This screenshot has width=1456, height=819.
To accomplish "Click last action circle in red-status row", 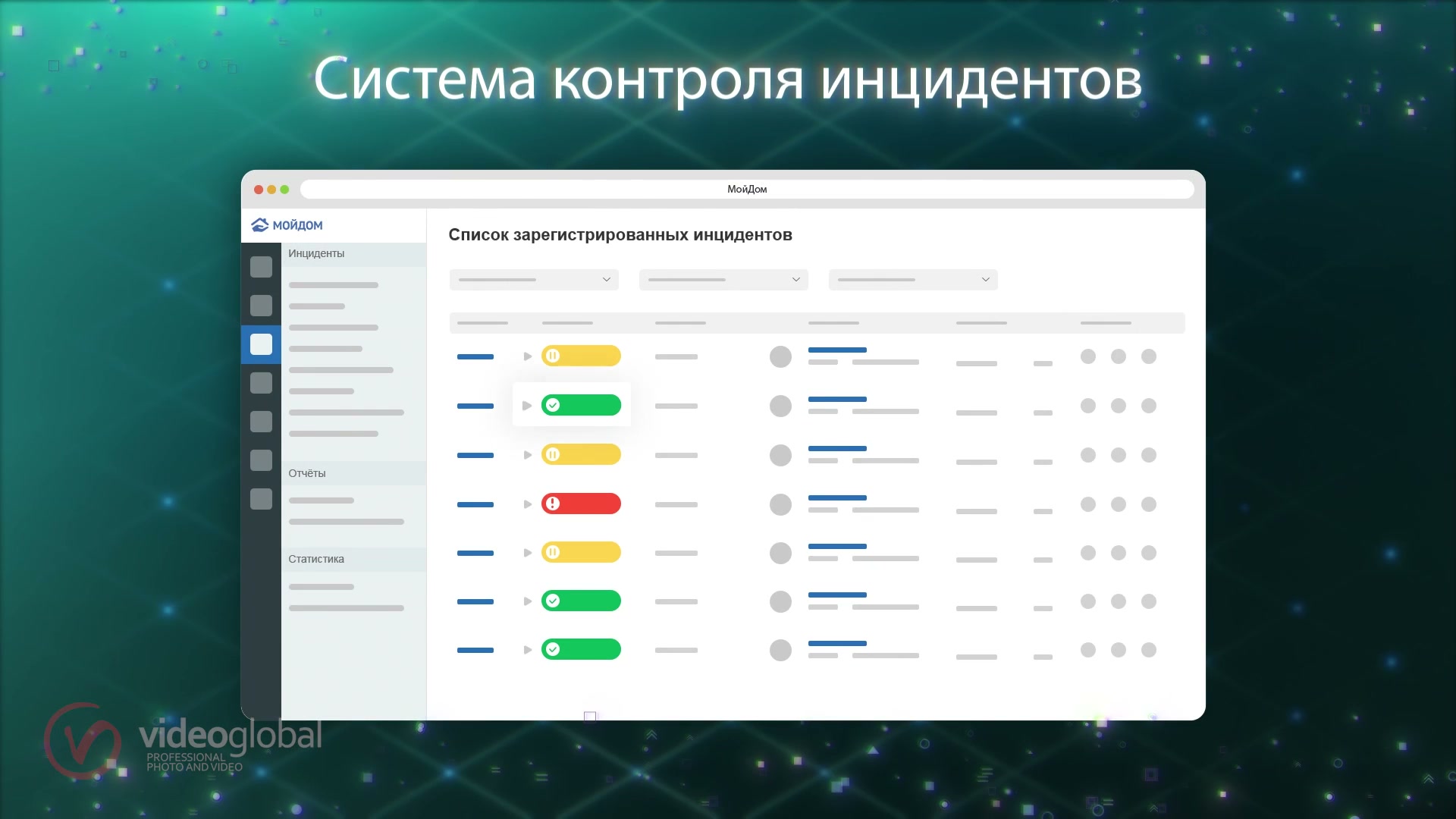I will coord(1149,504).
